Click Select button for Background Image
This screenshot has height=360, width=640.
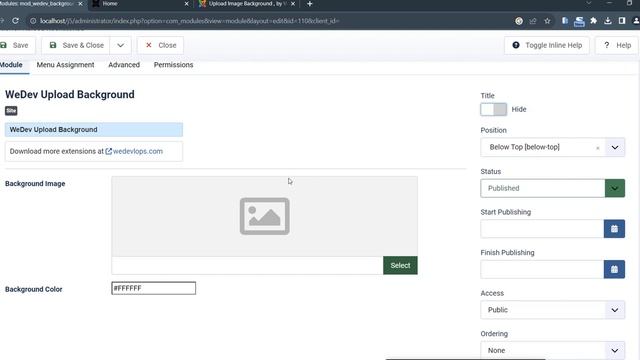click(x=400, y=265)
